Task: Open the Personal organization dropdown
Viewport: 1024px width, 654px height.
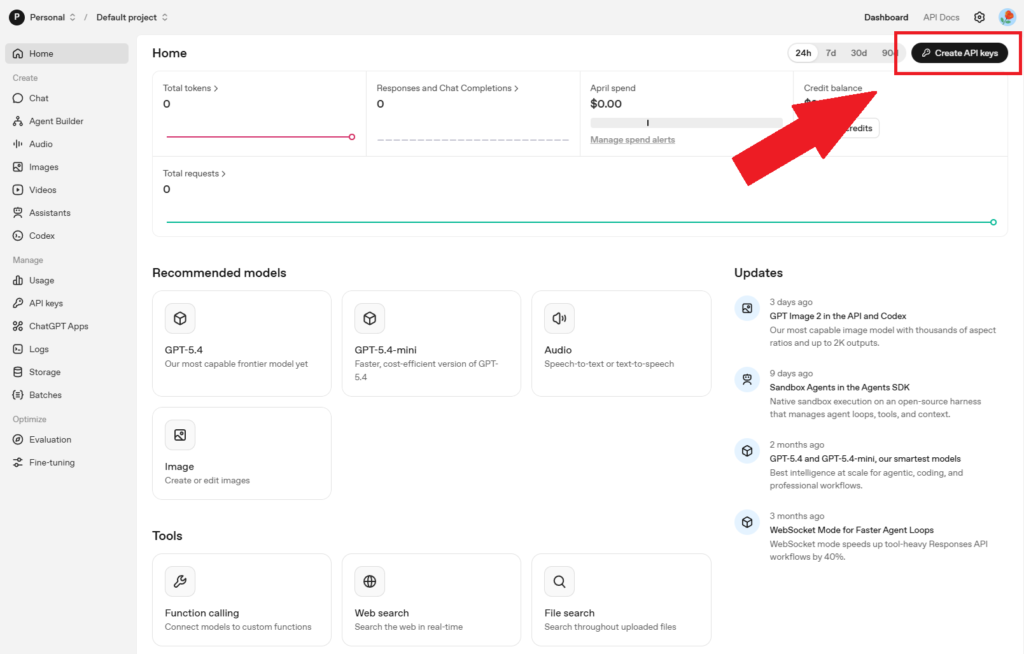Action: pyautogui.click(x=42, y=17)
